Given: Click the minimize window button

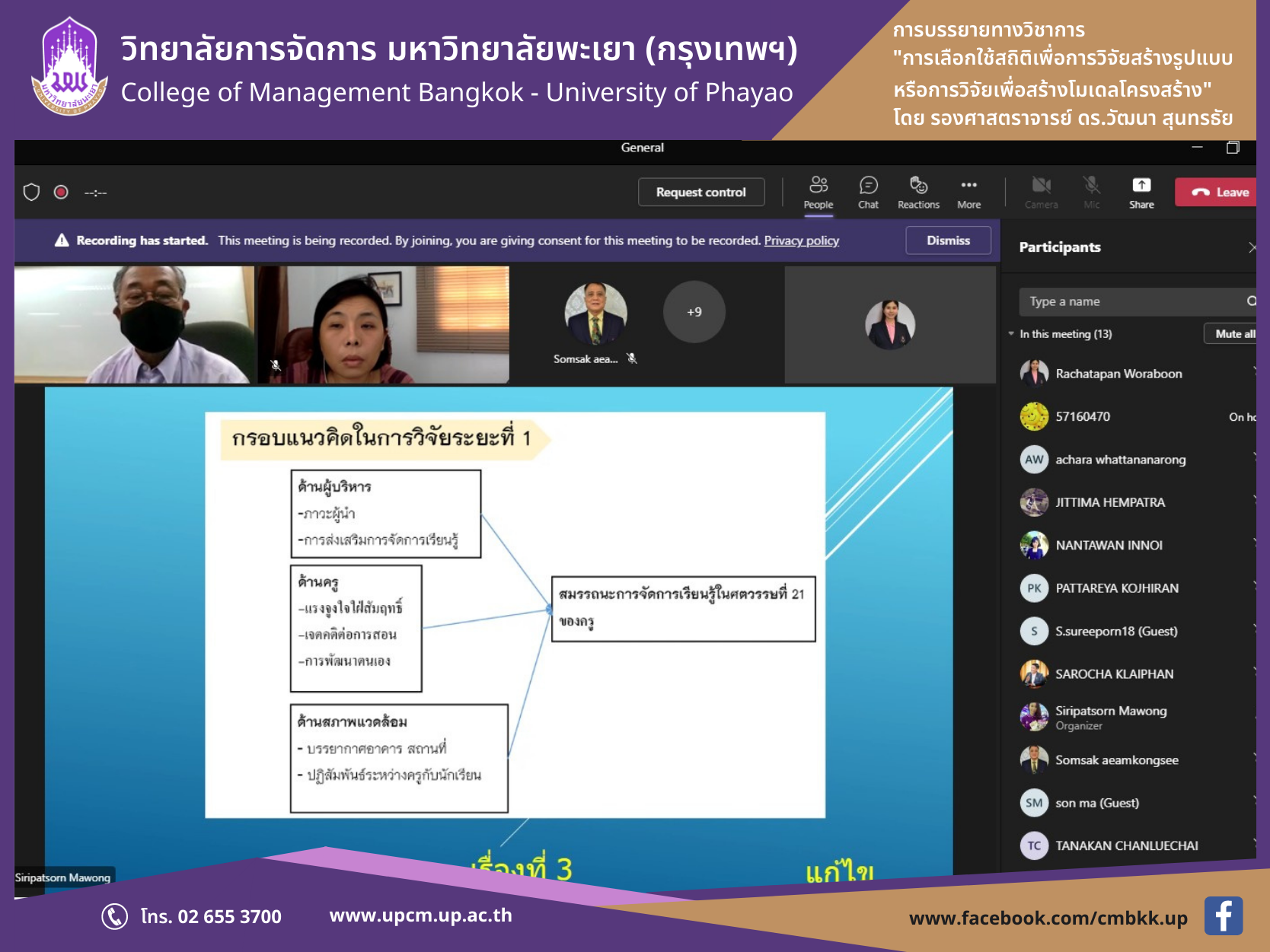Looking at the screenshot, I should 1198,148.
